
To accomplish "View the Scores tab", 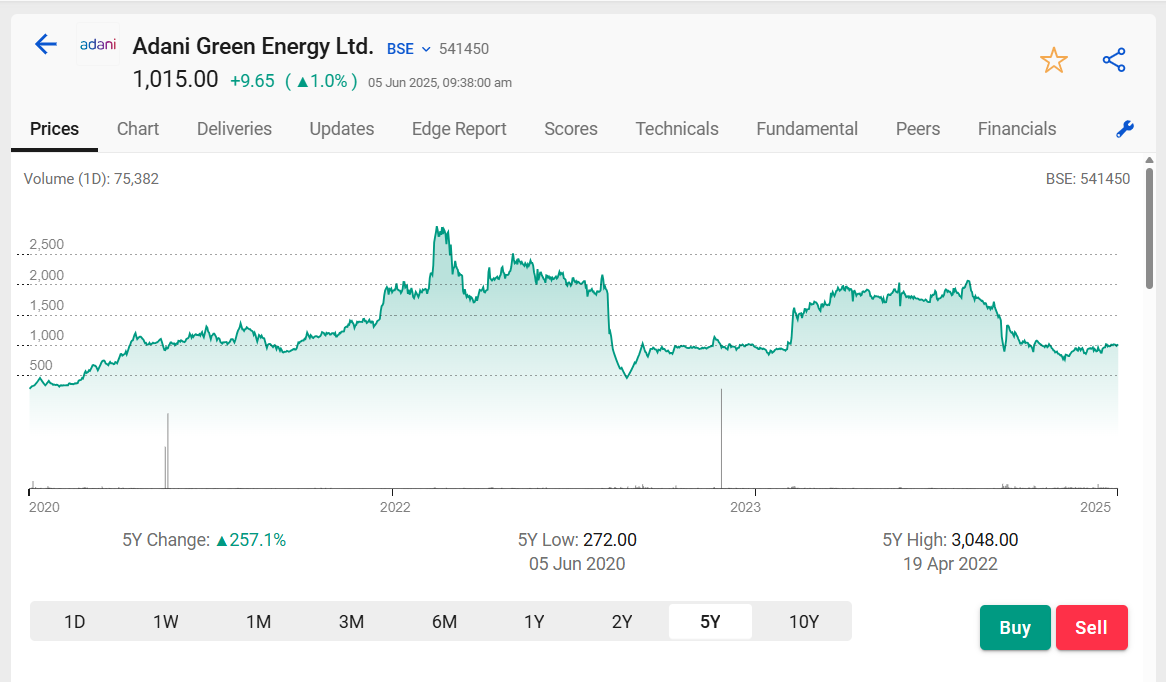I will 570,129.
